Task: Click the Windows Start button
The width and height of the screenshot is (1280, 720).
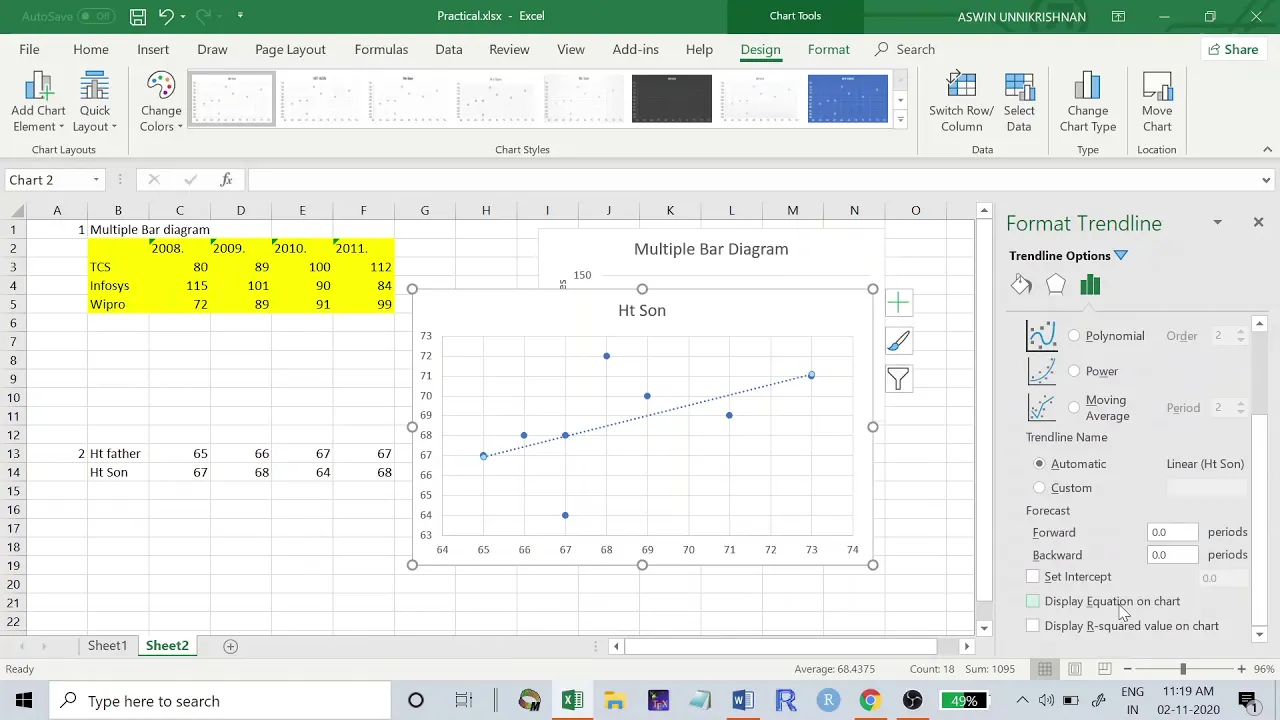Action: point(23,700)
